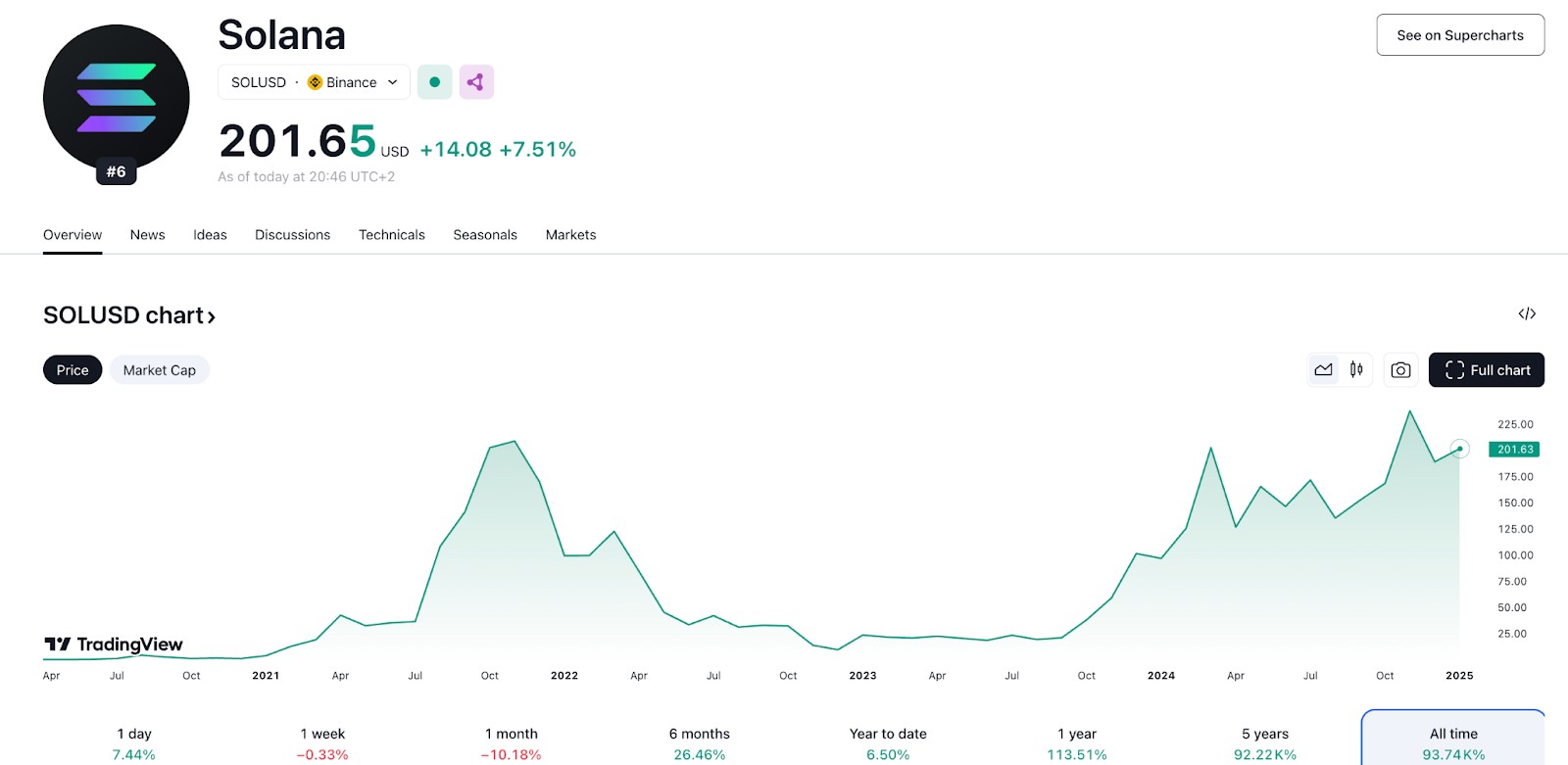
Task: Select the 1 year range
Action: 1077,743
